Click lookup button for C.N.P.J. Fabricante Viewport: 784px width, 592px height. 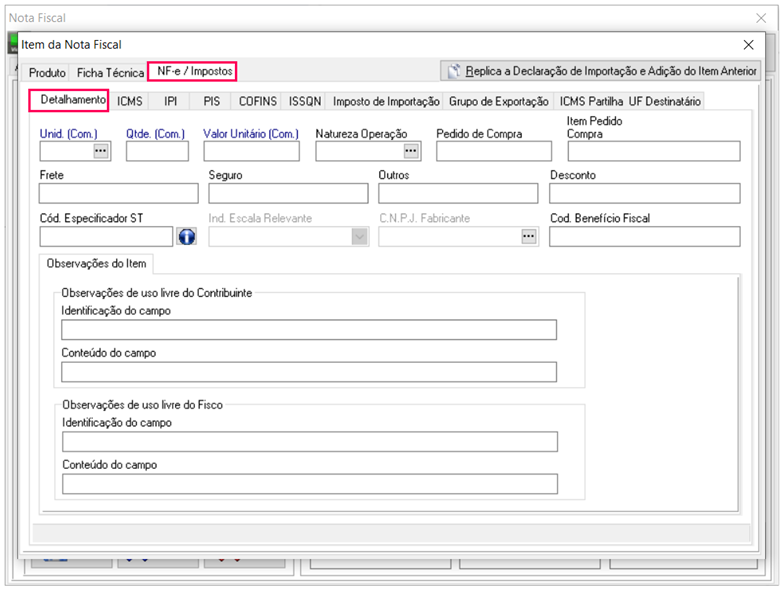[529, 237]
